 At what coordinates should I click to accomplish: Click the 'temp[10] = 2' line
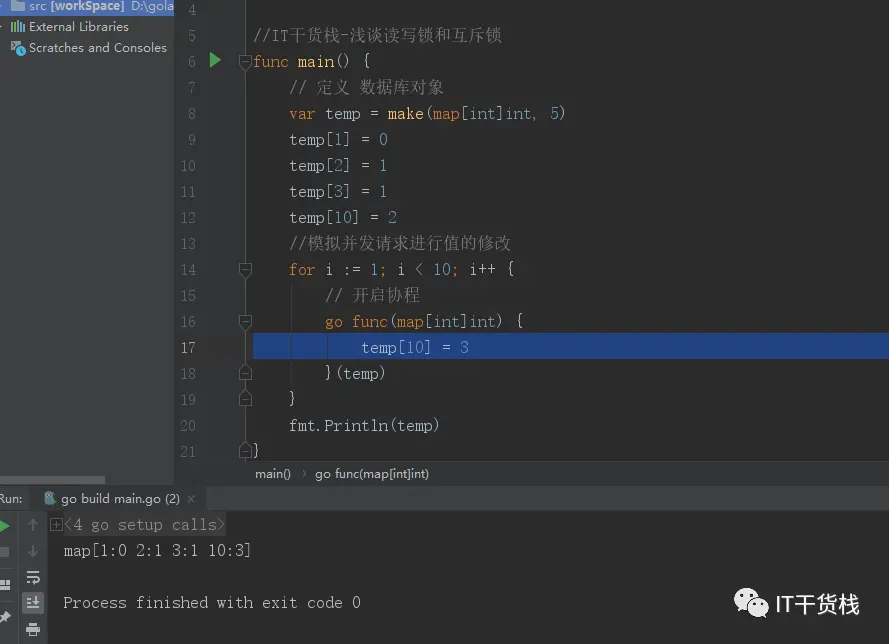click(343, 217)
